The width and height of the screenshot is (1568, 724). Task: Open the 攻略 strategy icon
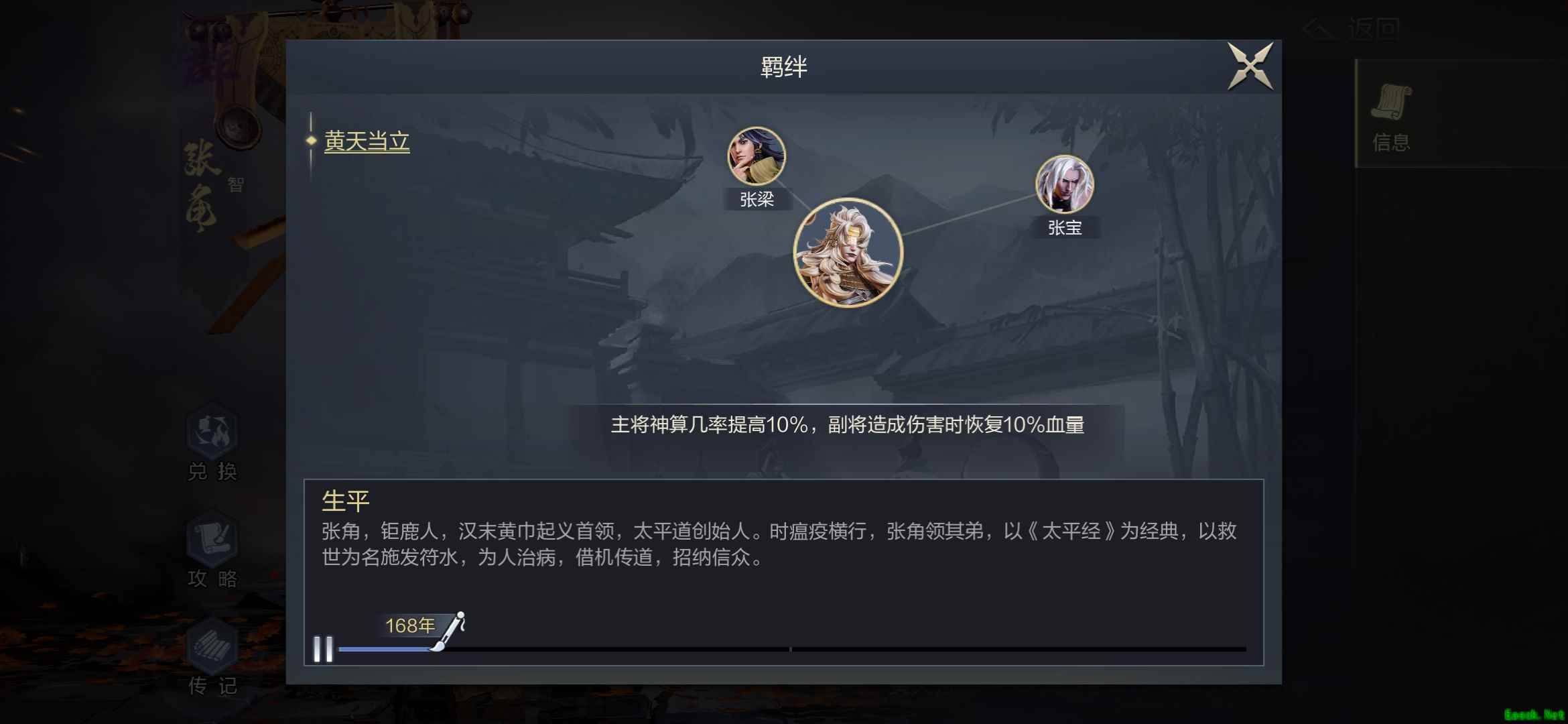(212, 550)
